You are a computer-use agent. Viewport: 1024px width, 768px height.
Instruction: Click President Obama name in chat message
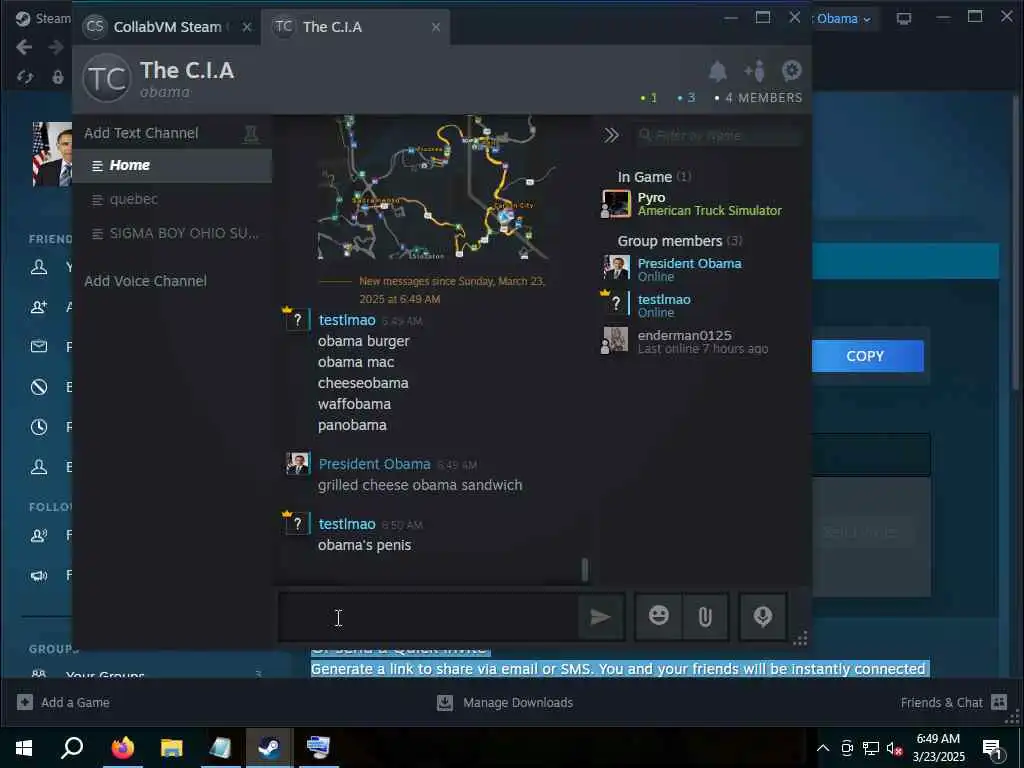click(374, 464)
